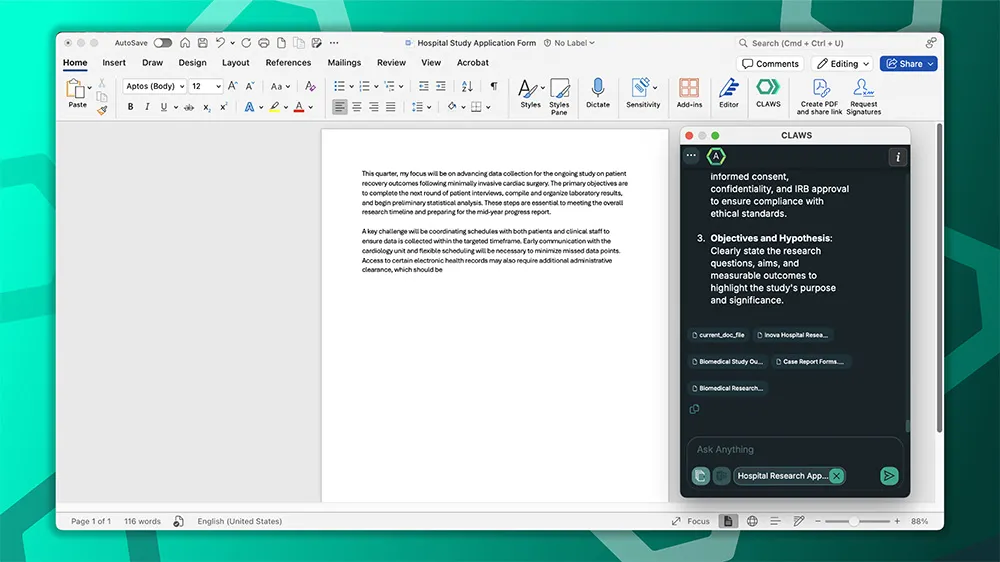Open the Layout tab
Image resolution: width=1000 pixels, height=562 pixels.
coord(235,63)
